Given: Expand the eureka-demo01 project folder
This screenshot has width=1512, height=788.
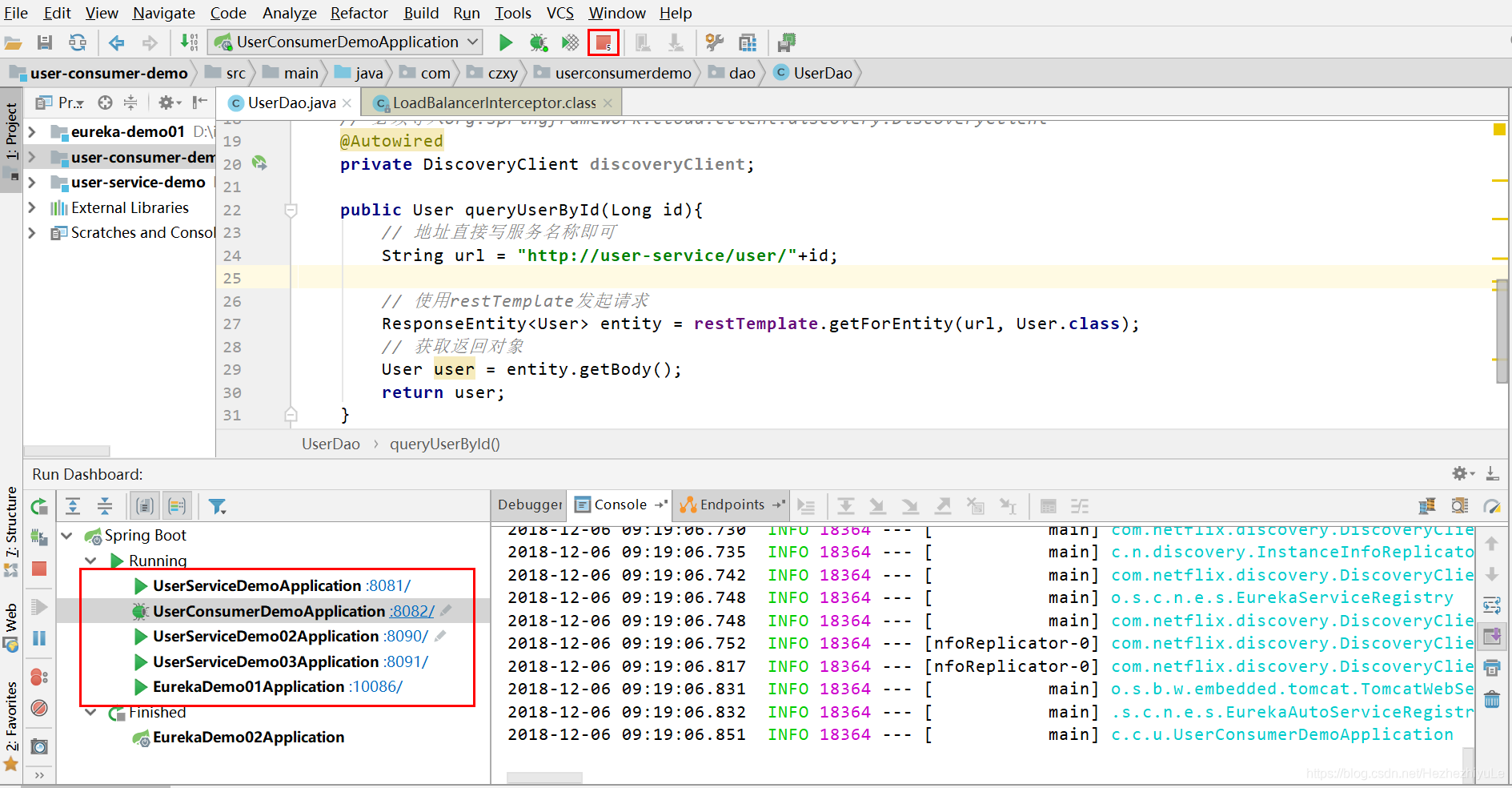Looking at the screenshot, I should click(x=32, y=131).
